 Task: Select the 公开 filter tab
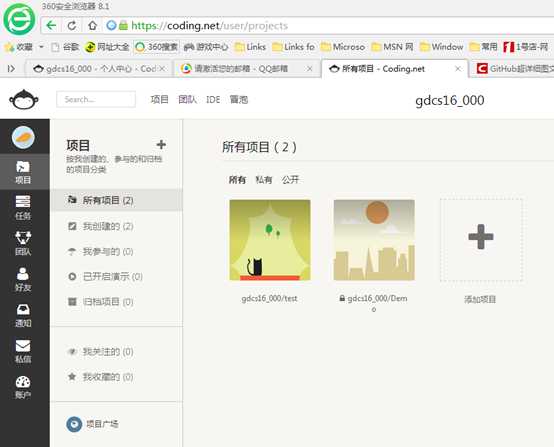coord(290,180)
